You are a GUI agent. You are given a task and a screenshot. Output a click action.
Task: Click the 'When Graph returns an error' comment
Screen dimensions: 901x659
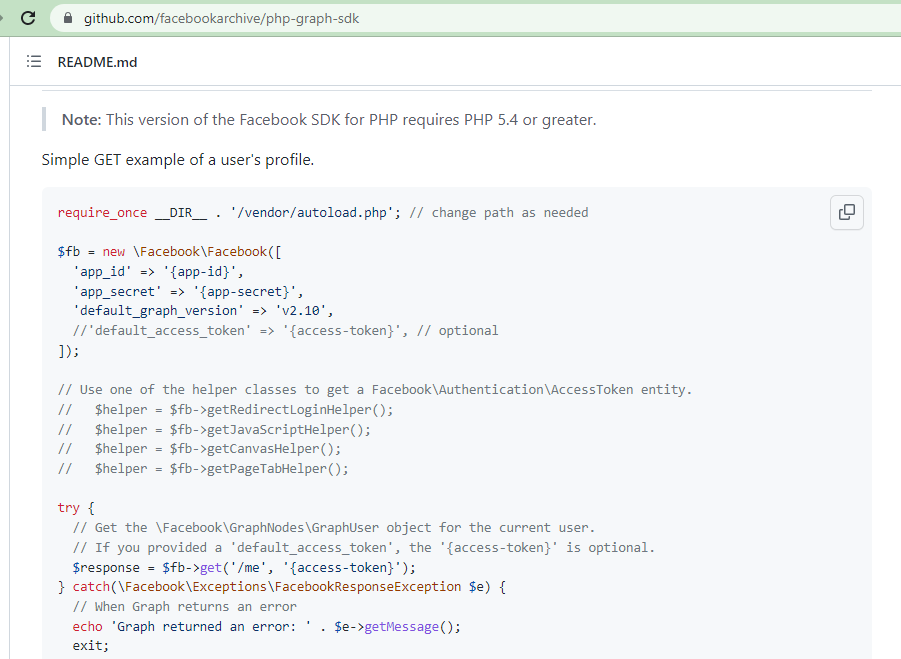184,607
